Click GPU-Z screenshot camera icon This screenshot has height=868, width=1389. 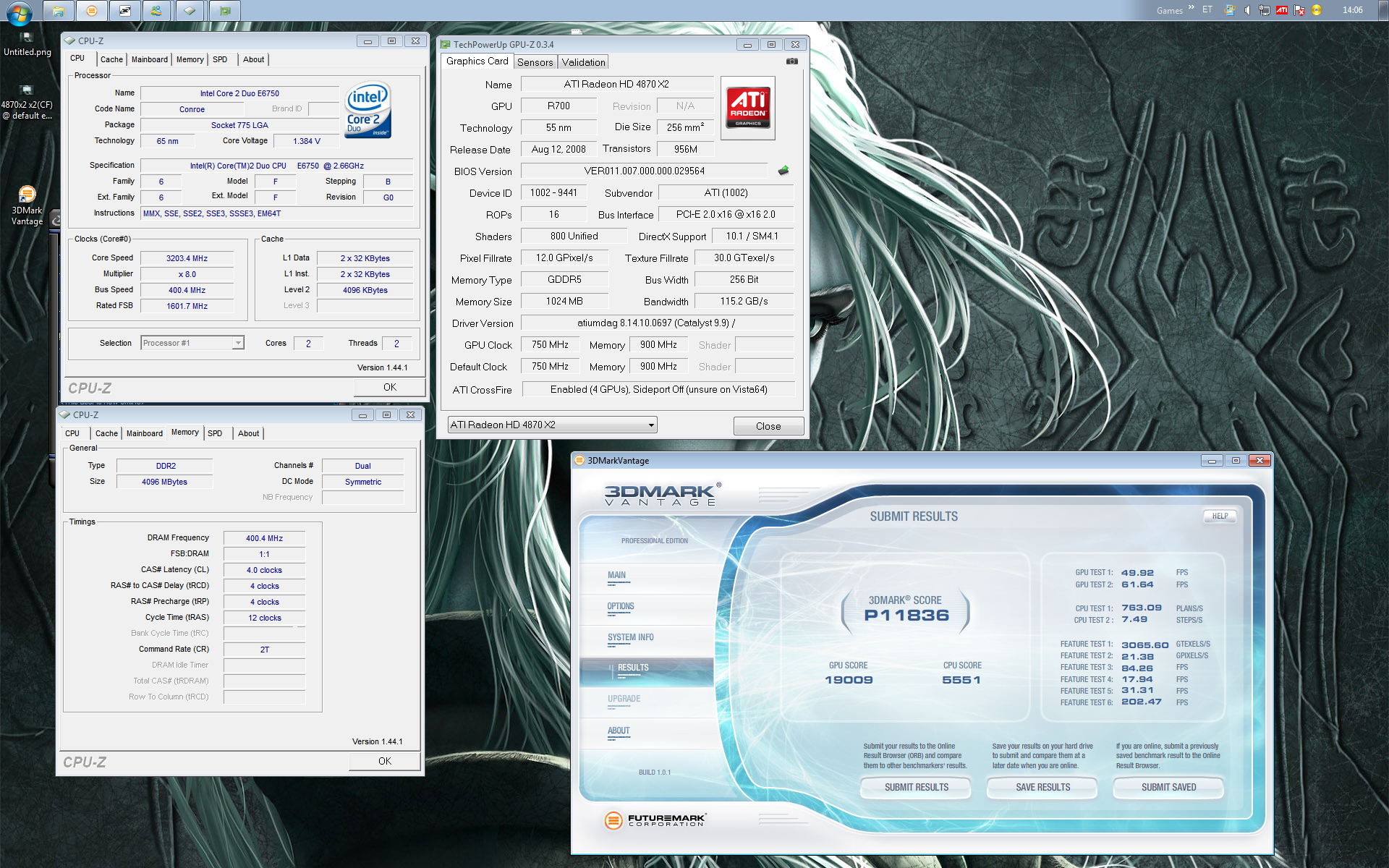(792, 61)
